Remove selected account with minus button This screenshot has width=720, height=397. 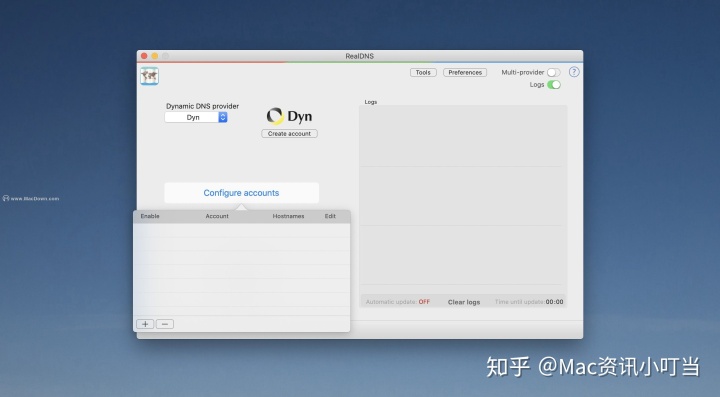(165, 324)
